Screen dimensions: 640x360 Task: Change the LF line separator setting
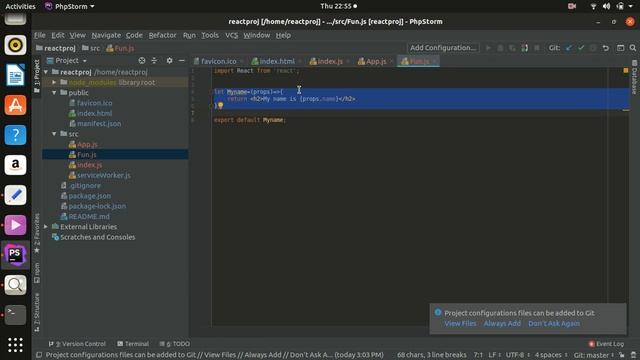pos(494,355)
